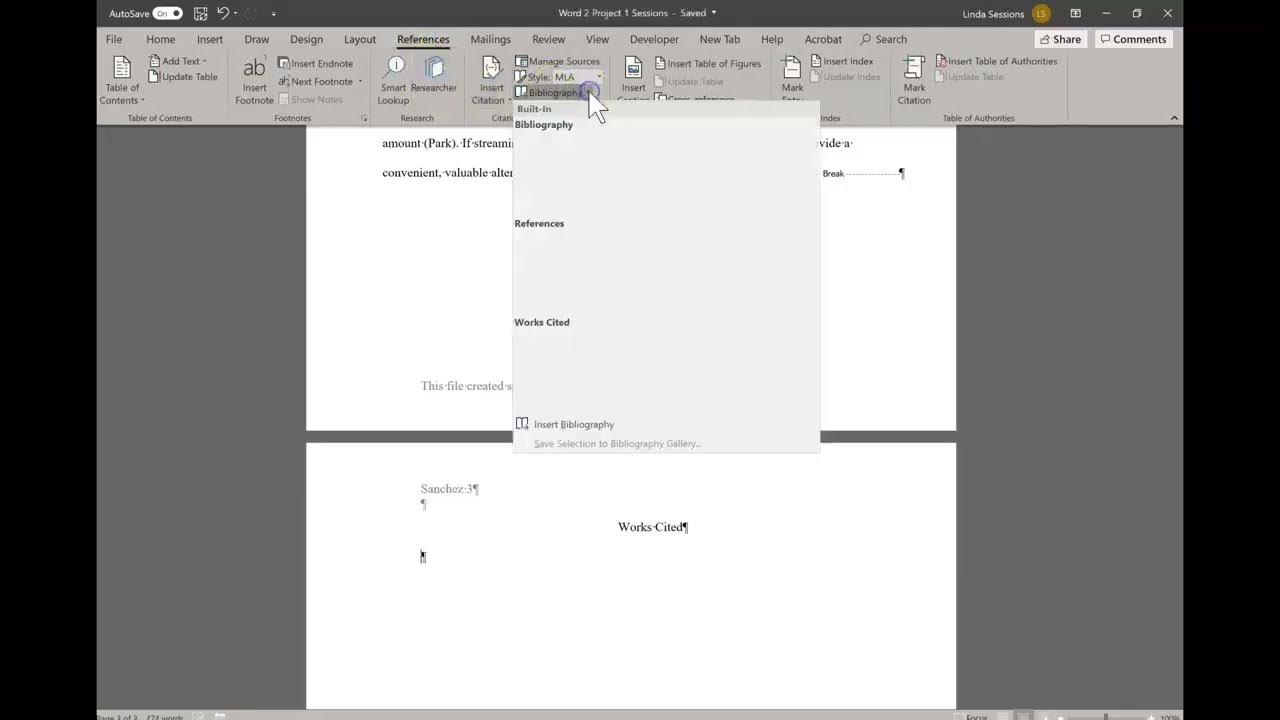Click the word count in status bar
Viewport: 1280px width, 720px height.
click(163, 716)
